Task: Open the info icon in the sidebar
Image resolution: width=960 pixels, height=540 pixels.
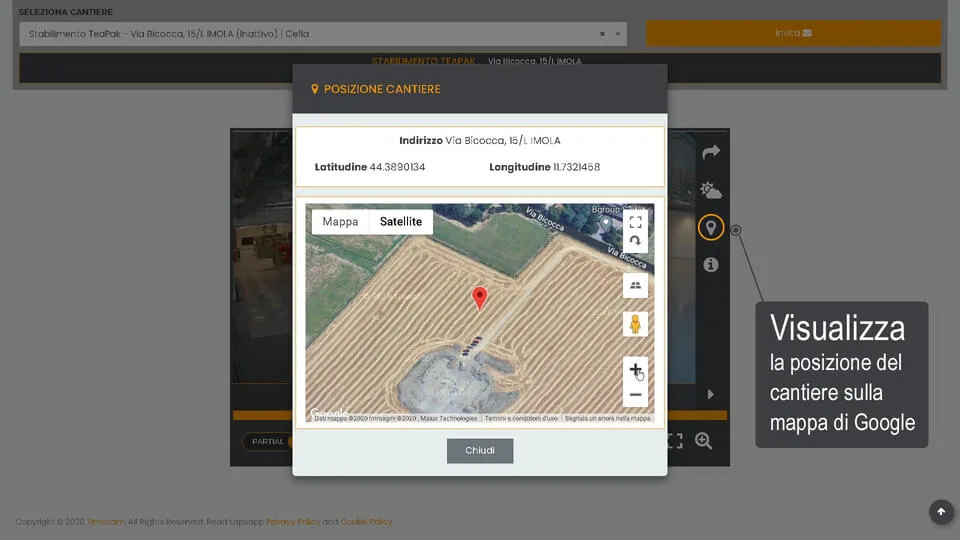Action: click(x=711, y=265)
